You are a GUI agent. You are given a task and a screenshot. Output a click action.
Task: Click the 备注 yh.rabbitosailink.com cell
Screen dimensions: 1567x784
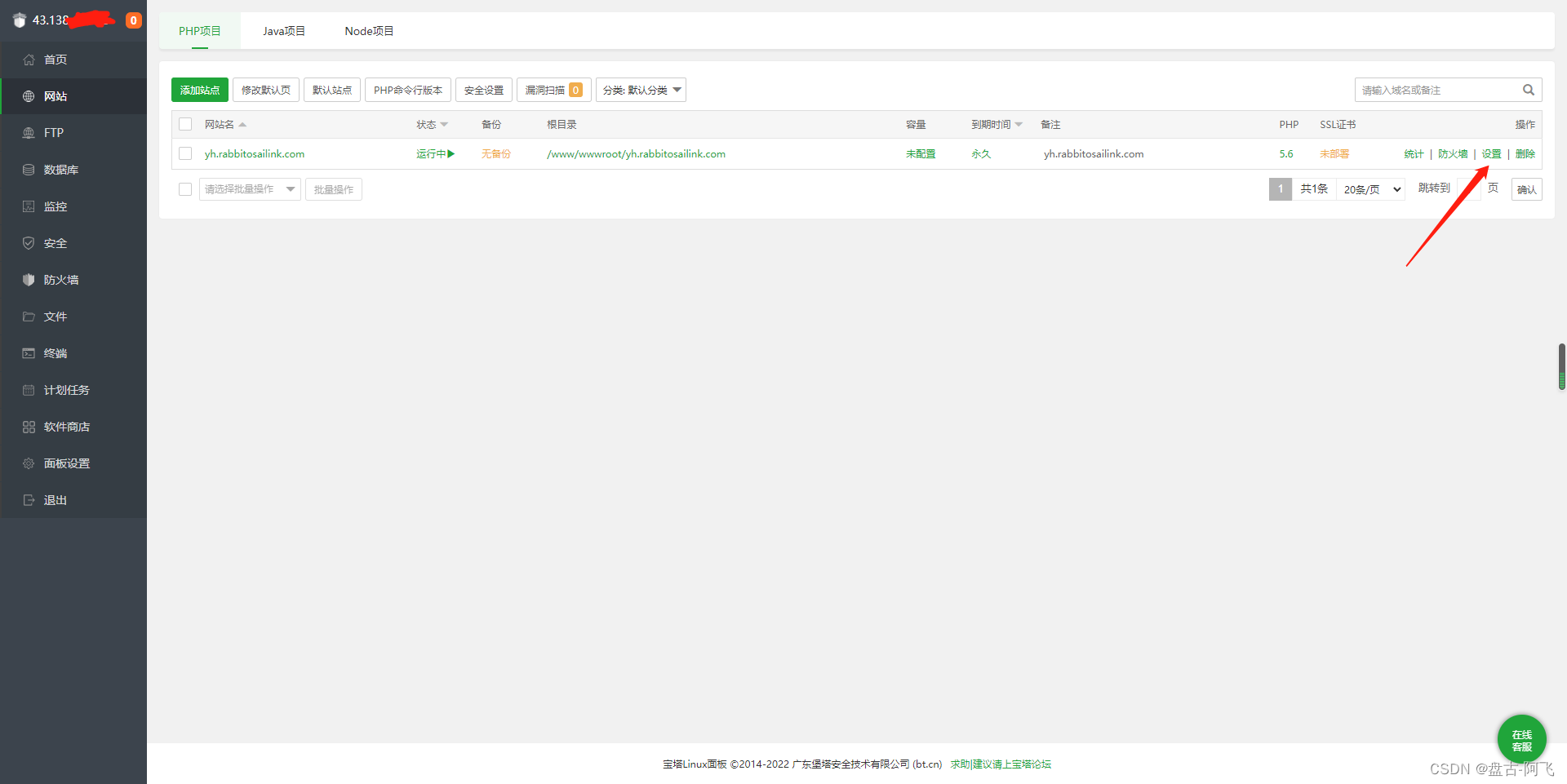point(1094,153)
